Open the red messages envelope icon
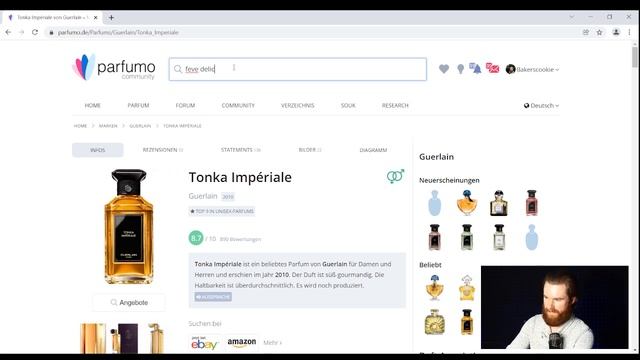640x360 pixels. pyautogui.click(x=493, y=68)
